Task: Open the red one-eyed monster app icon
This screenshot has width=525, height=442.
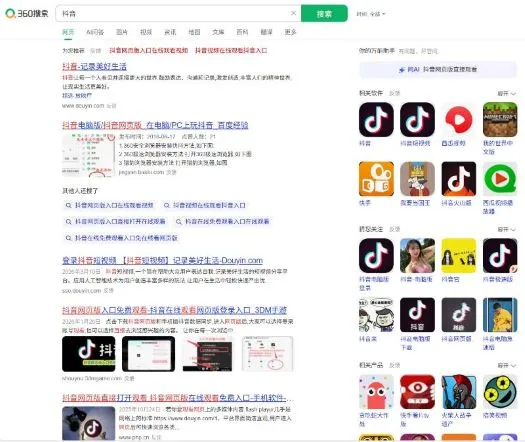Action: point(417,392)
